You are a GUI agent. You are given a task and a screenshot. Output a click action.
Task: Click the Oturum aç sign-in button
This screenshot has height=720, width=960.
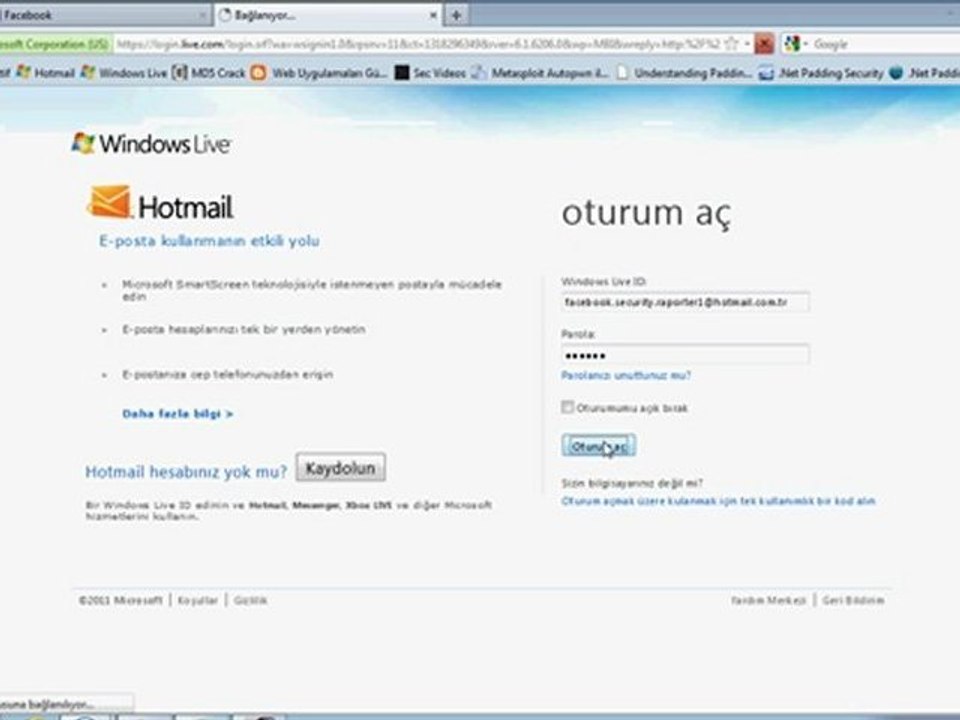598,446
